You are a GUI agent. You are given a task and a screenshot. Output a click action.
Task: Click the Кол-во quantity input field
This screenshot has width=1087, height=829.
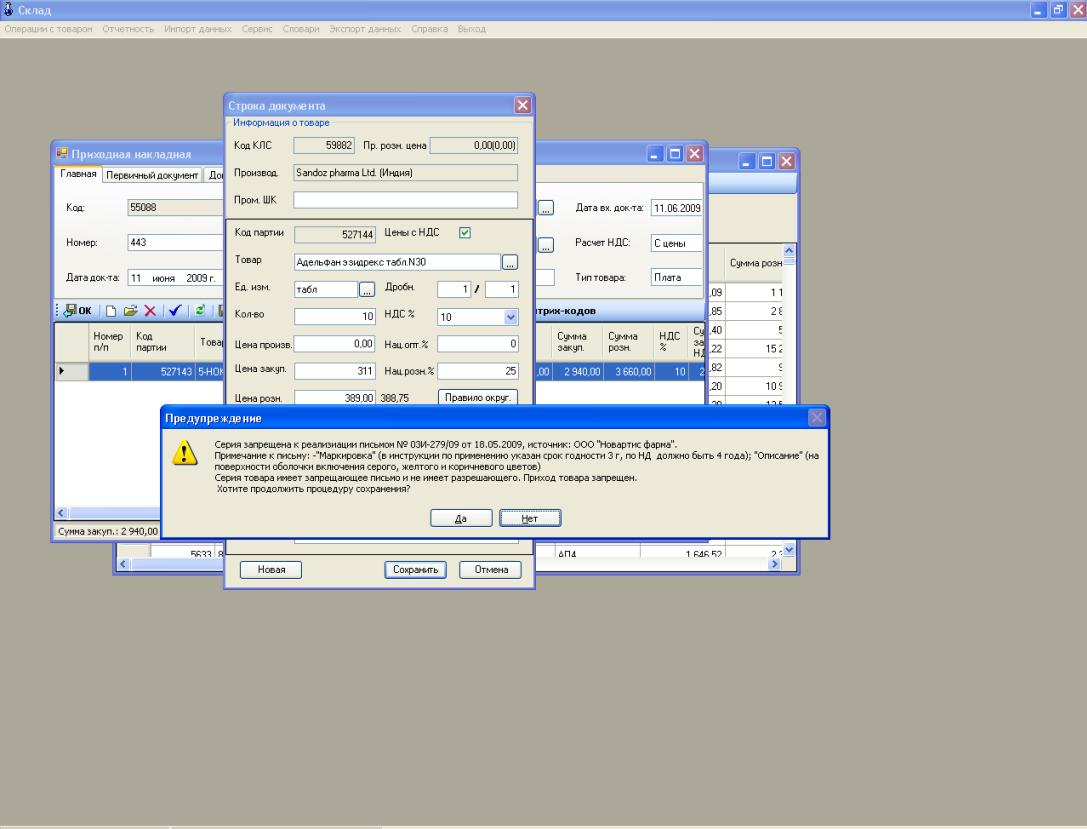(x=334, y=316)
